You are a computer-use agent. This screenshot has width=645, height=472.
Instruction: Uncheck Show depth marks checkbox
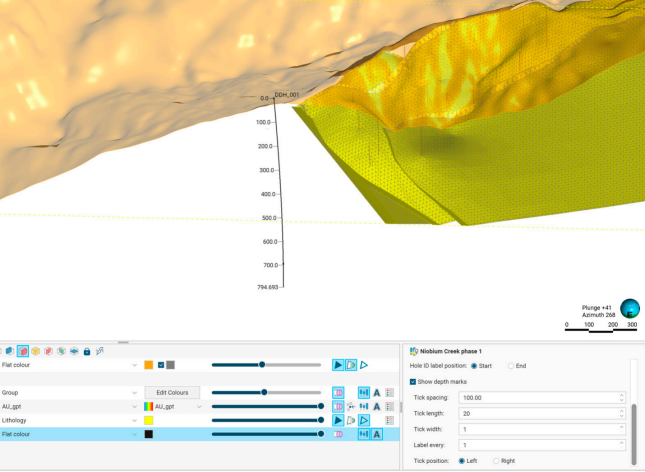tap(413, 382)
